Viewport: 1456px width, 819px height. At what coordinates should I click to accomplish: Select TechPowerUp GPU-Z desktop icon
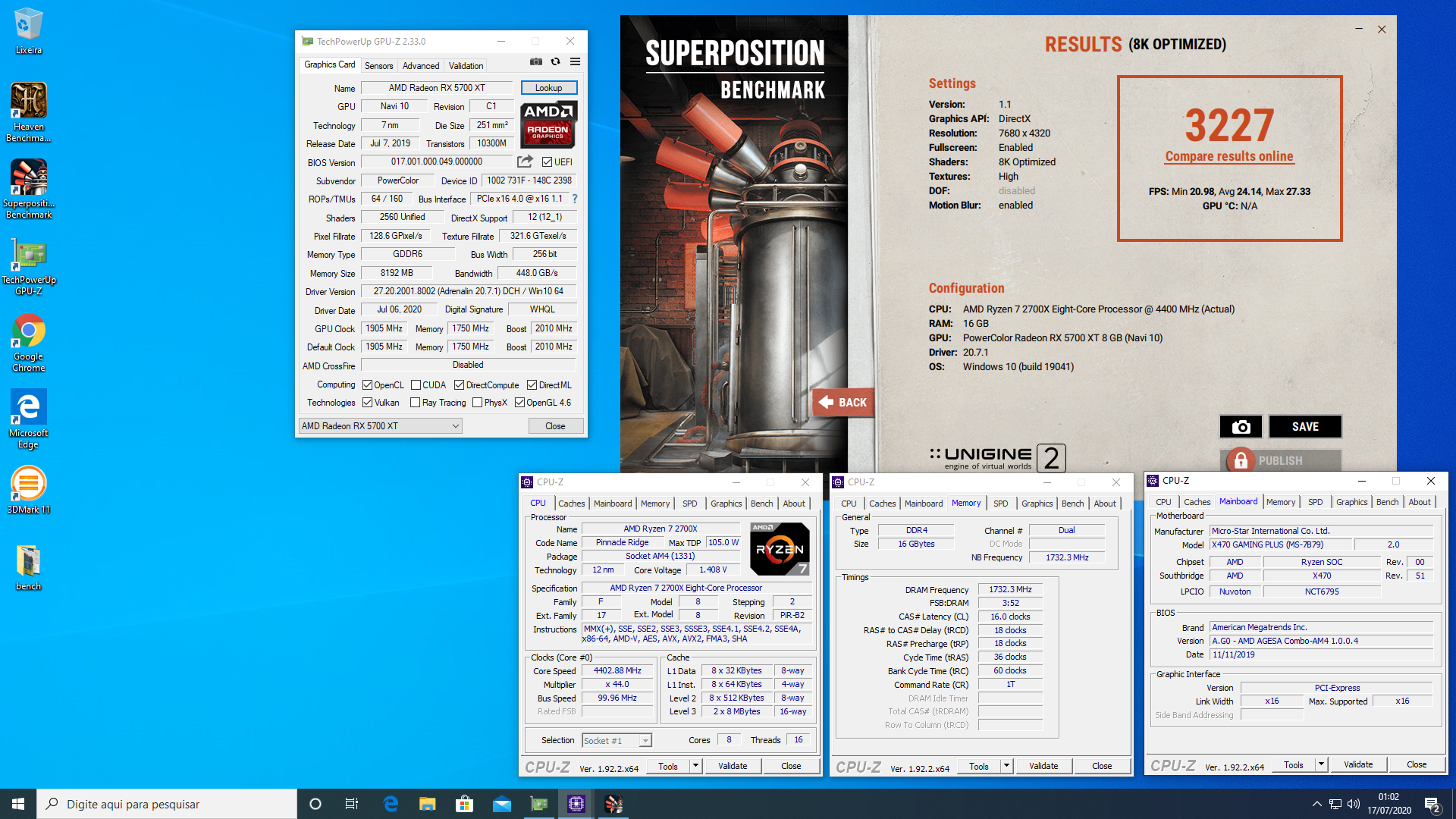29,268
